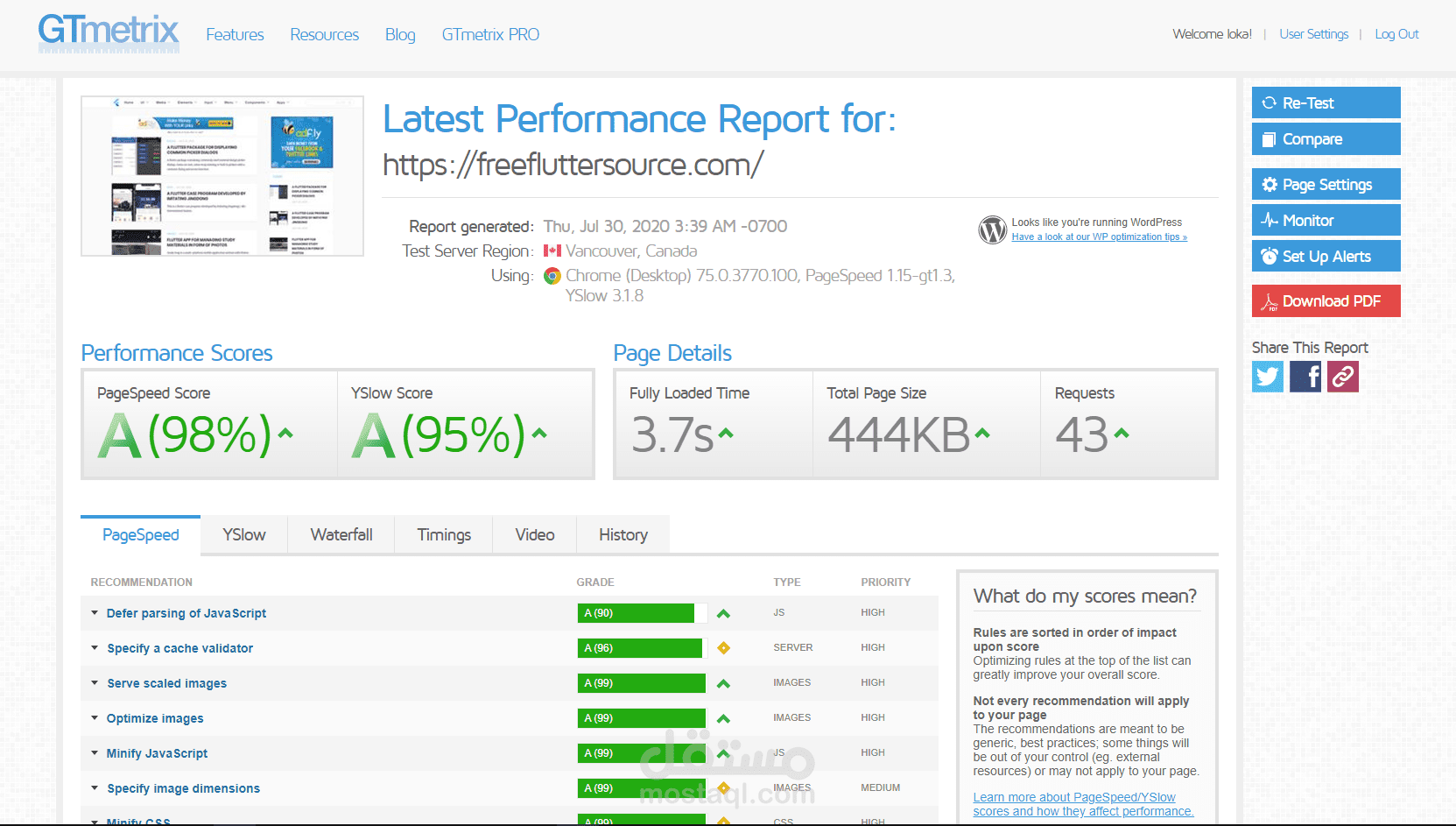Click the Facebook share icon
1456x826 pixels.
tap(1305, 377)
